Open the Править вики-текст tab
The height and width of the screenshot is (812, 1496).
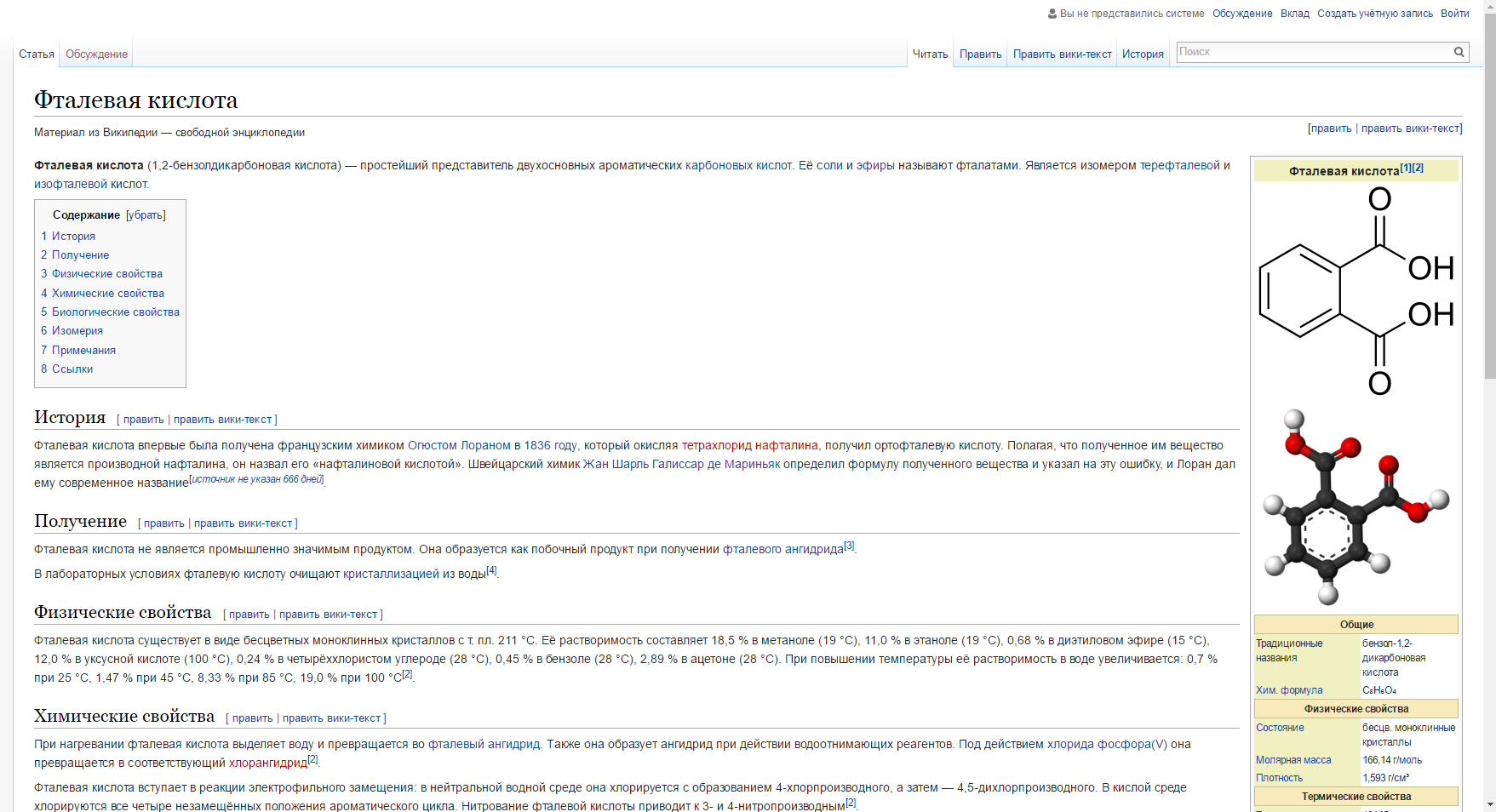(1062, 54)
